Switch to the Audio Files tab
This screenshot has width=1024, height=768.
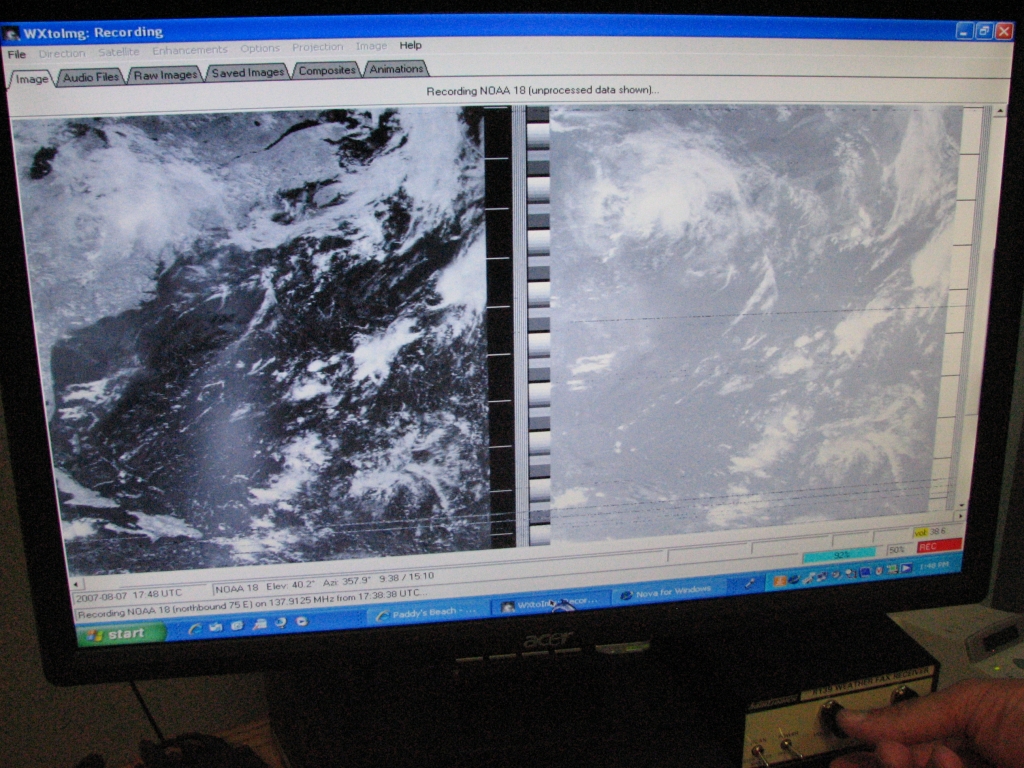pyautogui.click(x=90, y=77)
